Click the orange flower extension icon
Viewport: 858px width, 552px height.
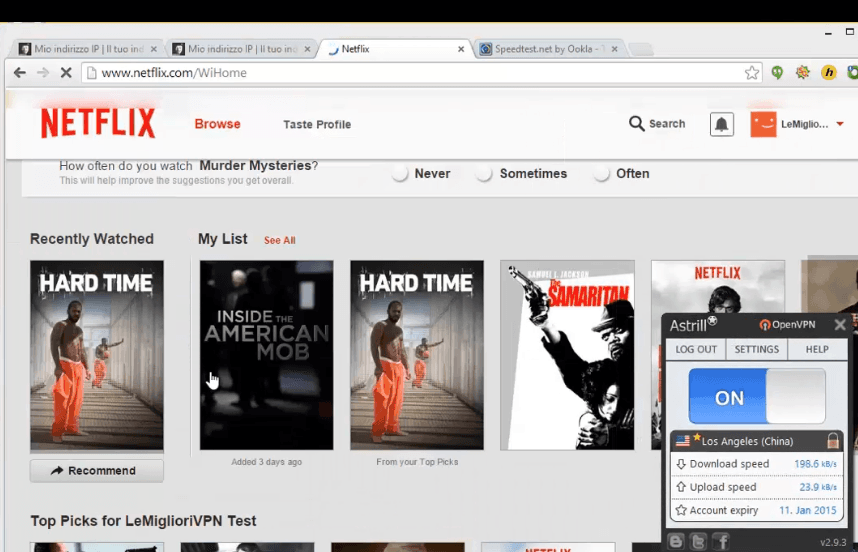(x=803, y=72)
